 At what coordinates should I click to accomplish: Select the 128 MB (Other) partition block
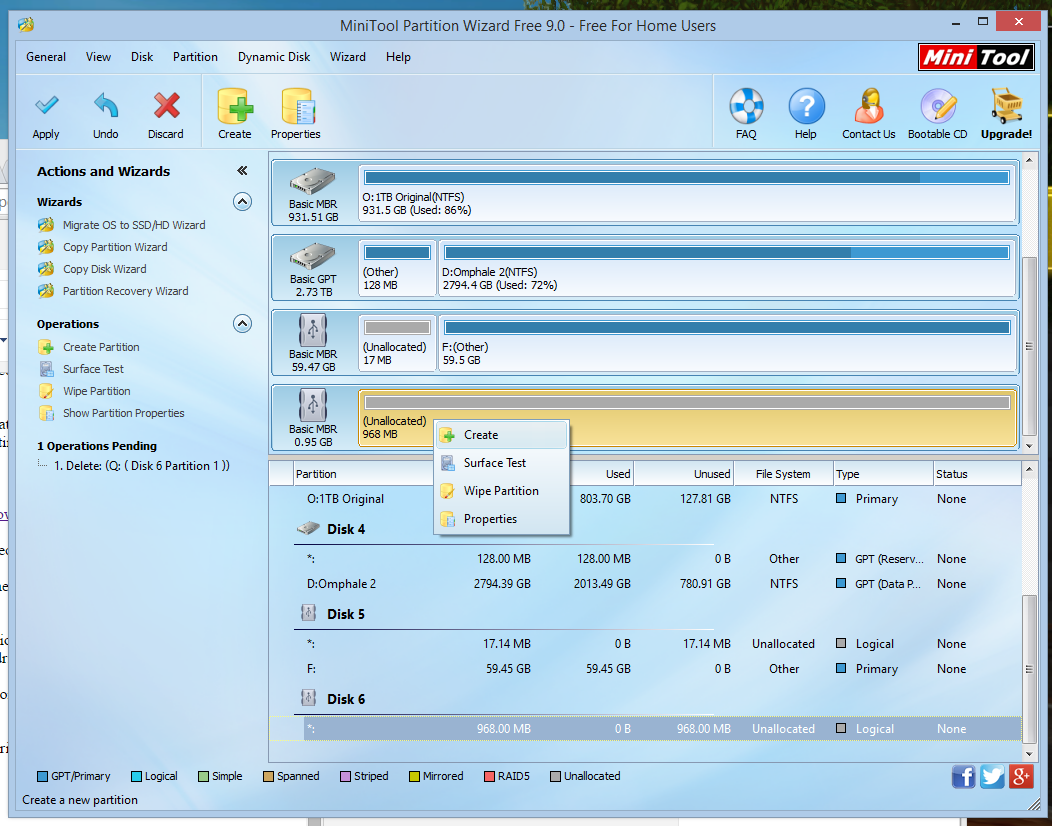click(x=397, y=268)
